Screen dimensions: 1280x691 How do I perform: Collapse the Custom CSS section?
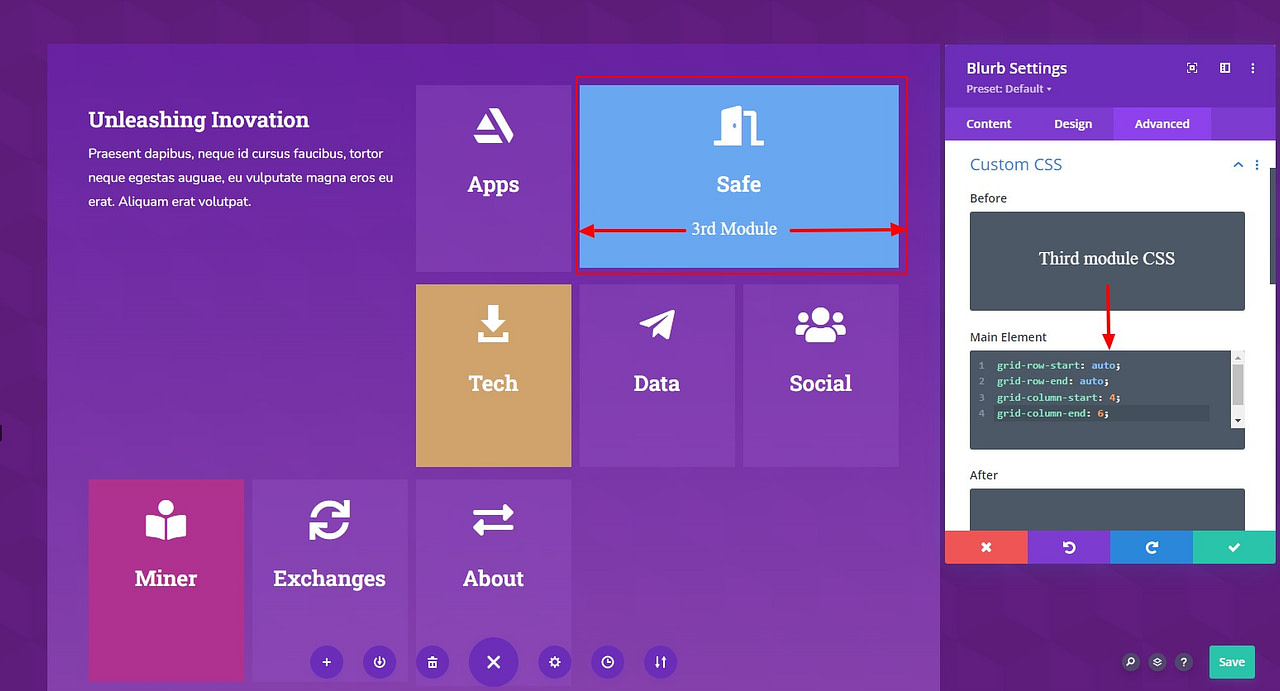(x=1238, y=165)
